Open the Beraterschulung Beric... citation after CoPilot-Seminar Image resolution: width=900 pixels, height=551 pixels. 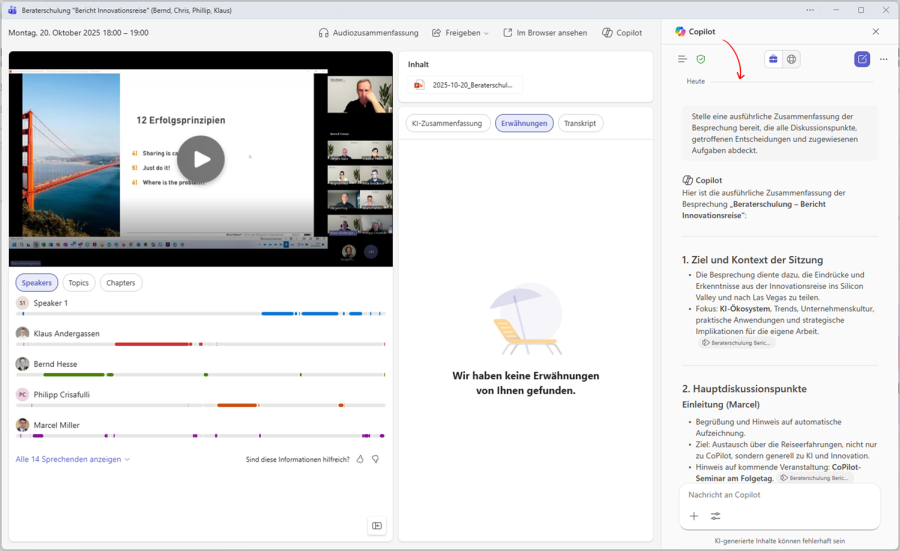pos(815,478)
